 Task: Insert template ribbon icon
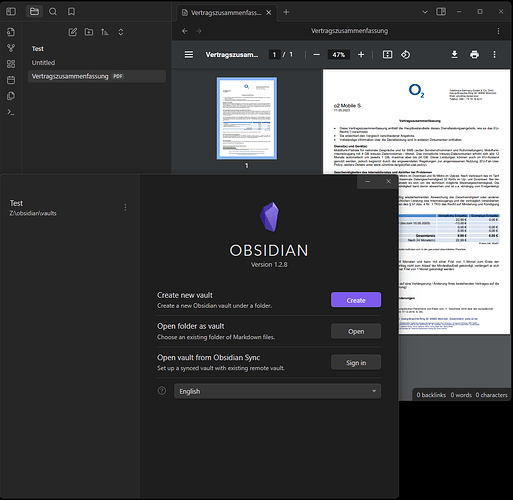tap(11, 96)
